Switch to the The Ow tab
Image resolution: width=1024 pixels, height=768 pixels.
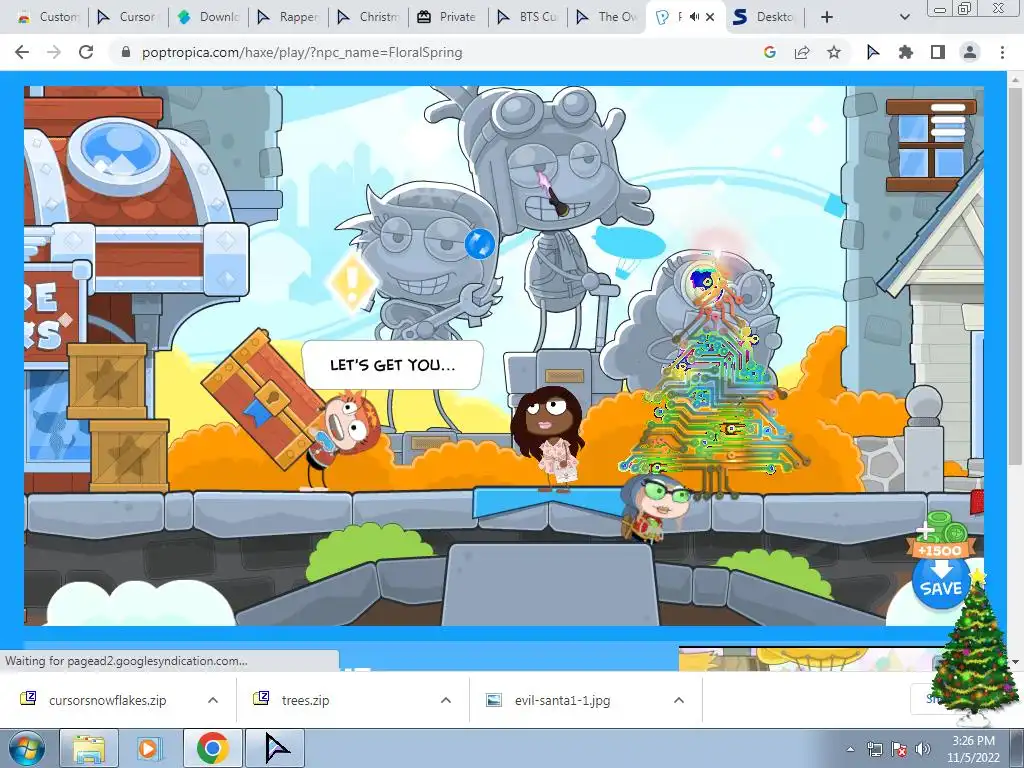tap(607, 17)
